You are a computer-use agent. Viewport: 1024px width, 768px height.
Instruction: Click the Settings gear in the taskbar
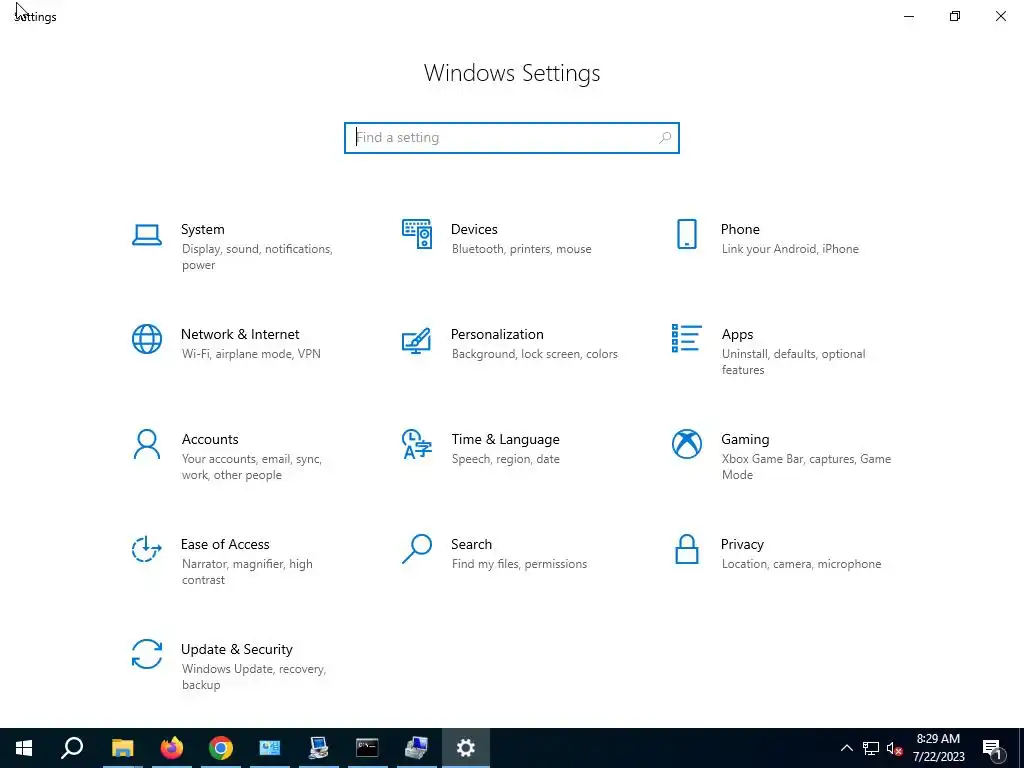[x=466, y=748]
